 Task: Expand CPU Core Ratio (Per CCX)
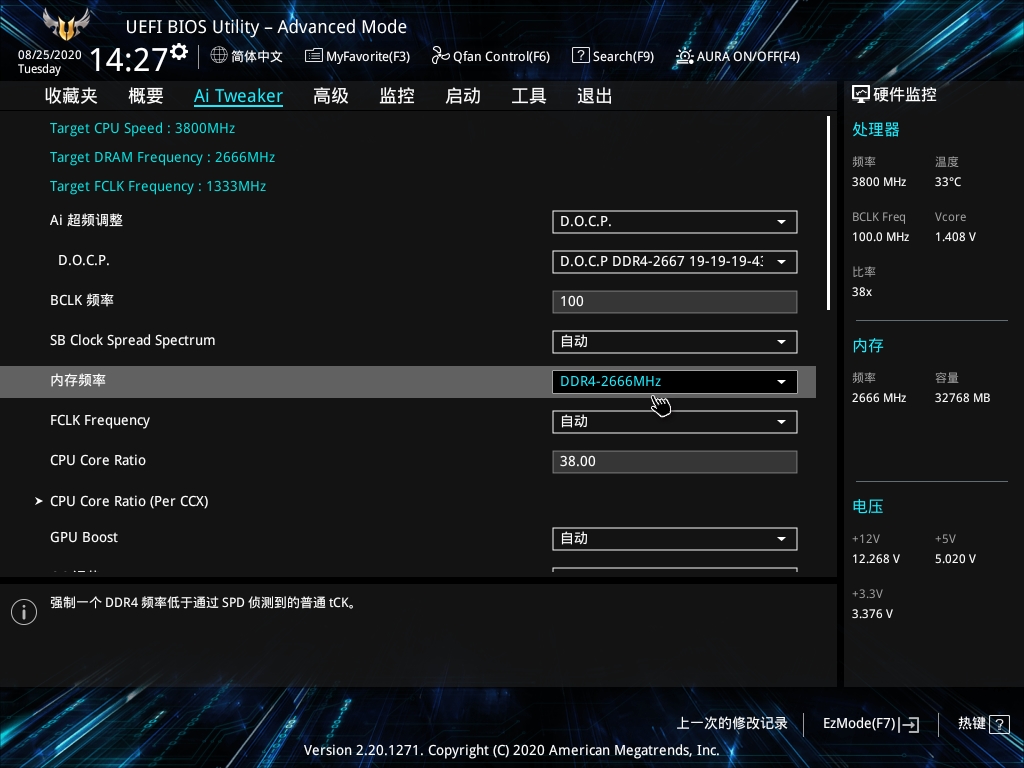point(129,501)
